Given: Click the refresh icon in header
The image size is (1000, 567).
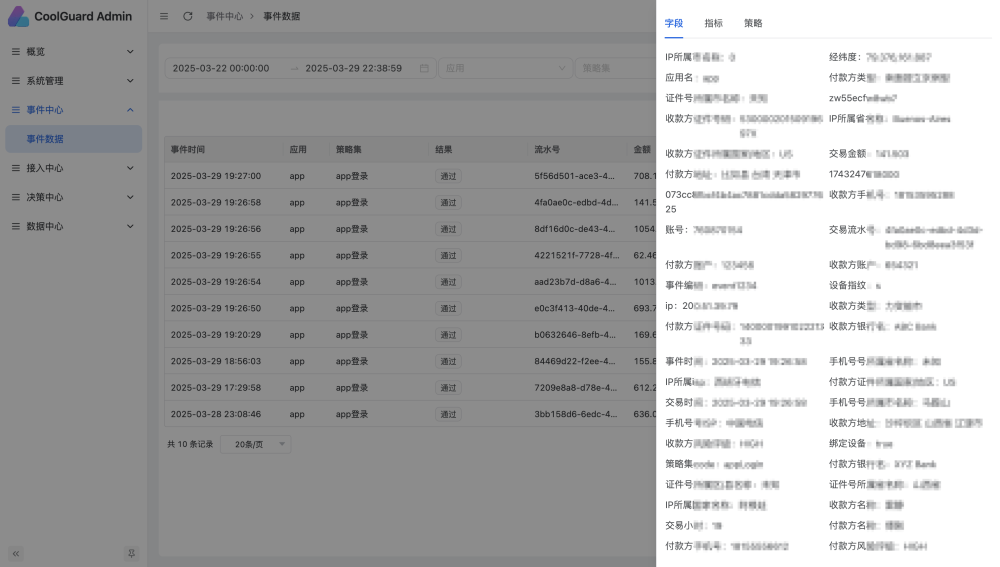Looking at the screenshot, I should (187, 16).
